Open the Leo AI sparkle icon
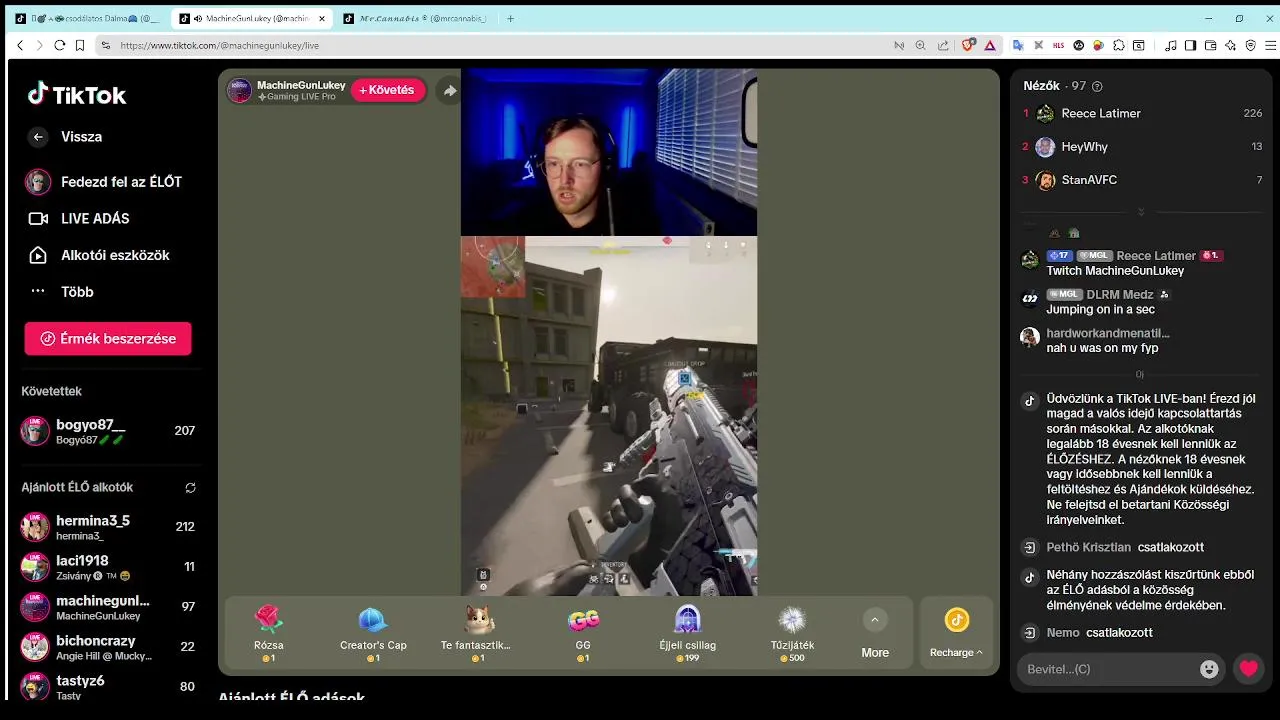1280x720 pixels. (1230, 45)
